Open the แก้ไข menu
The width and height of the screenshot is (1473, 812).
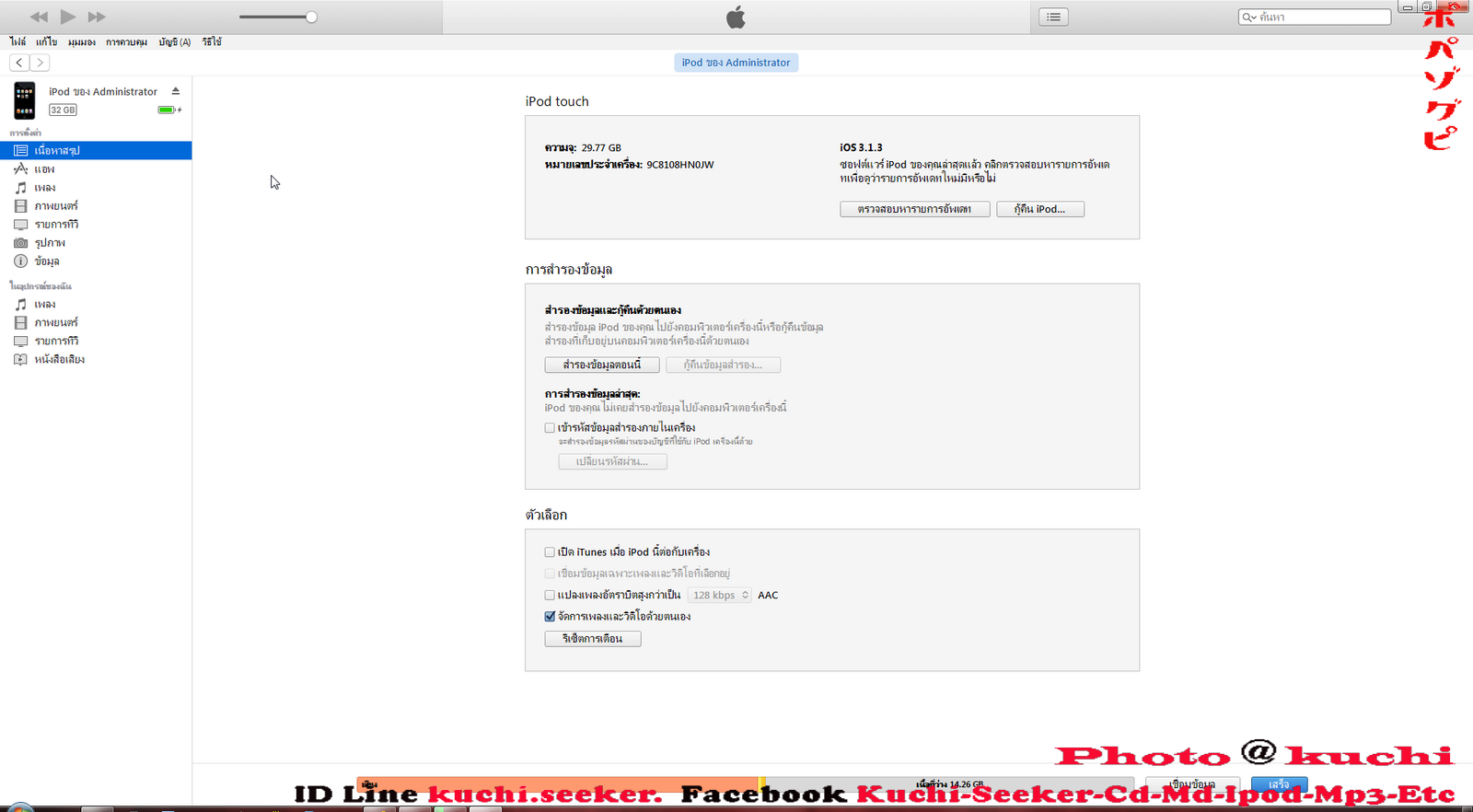[46, 41]
